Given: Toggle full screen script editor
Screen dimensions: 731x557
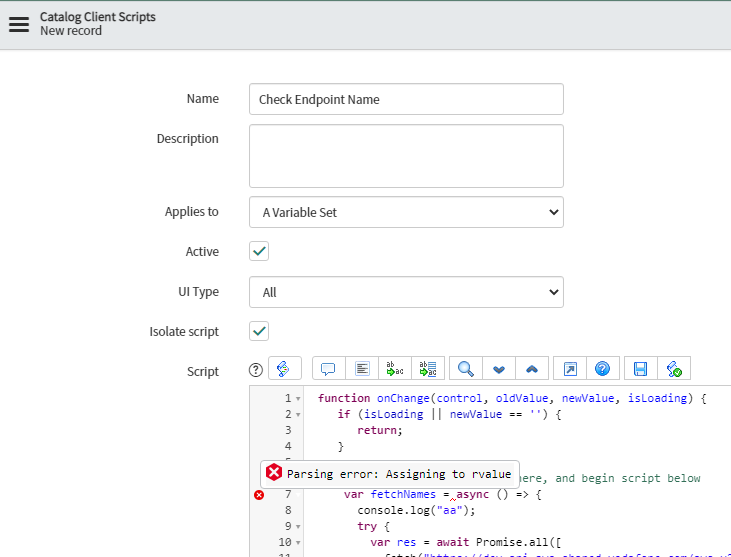Looking at the screenshot, I should (x=570, y=369).
